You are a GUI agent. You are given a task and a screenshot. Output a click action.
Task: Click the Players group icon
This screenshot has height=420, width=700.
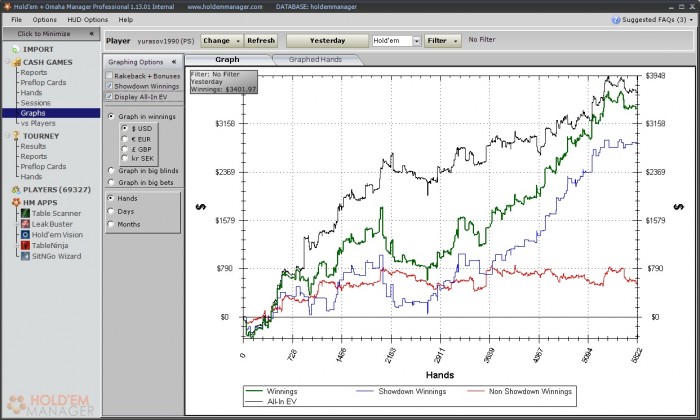point(16,190)
